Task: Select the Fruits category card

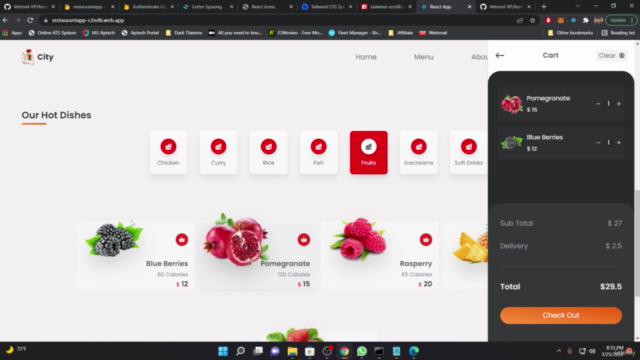Action: (369, 153)
